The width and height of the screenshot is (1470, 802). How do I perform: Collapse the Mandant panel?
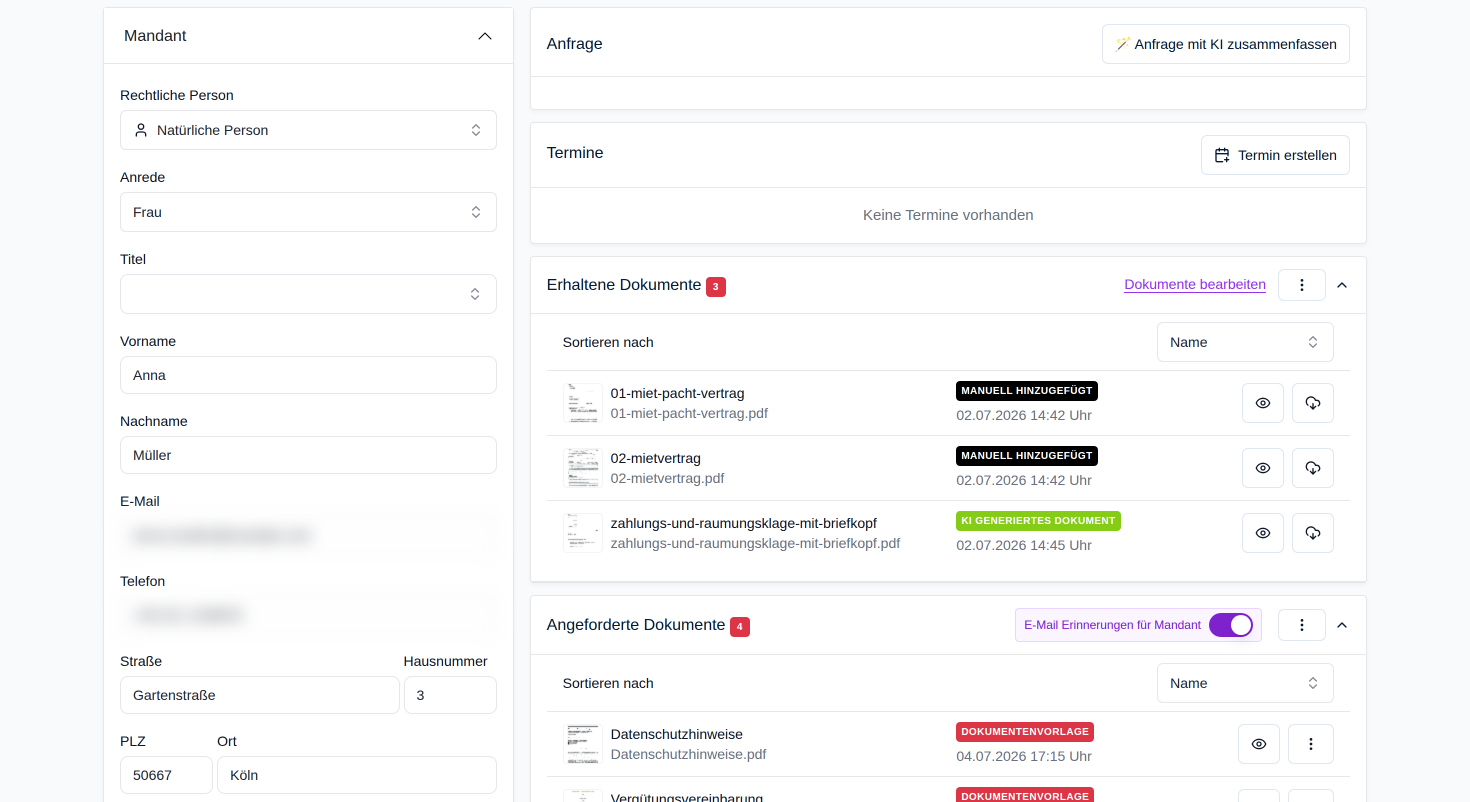coord(485,36)
